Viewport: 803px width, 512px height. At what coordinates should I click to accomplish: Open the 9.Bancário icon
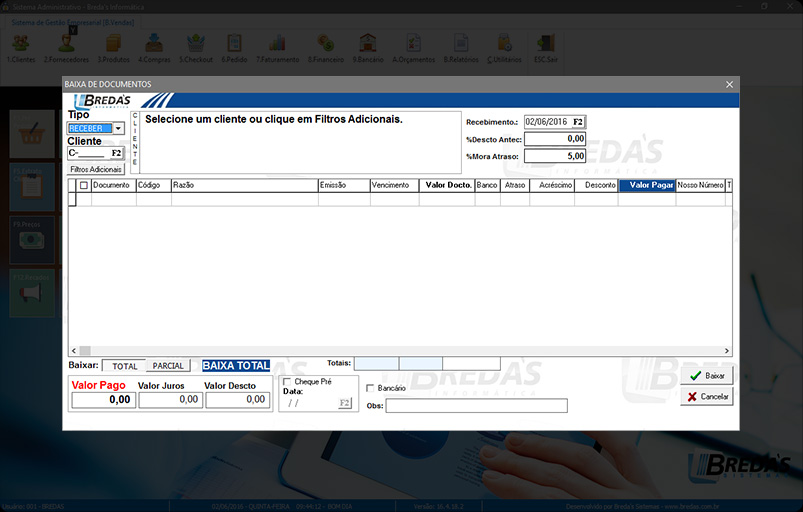click(x=368, y=45)
